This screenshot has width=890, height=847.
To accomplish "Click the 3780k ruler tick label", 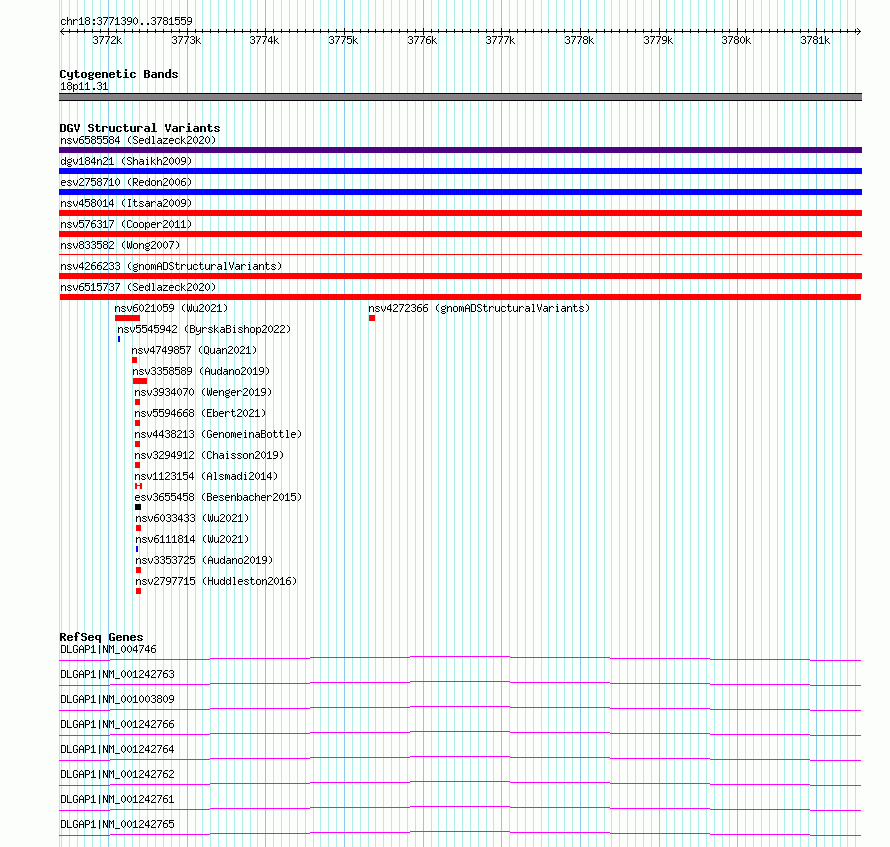I will pos(736,40).
